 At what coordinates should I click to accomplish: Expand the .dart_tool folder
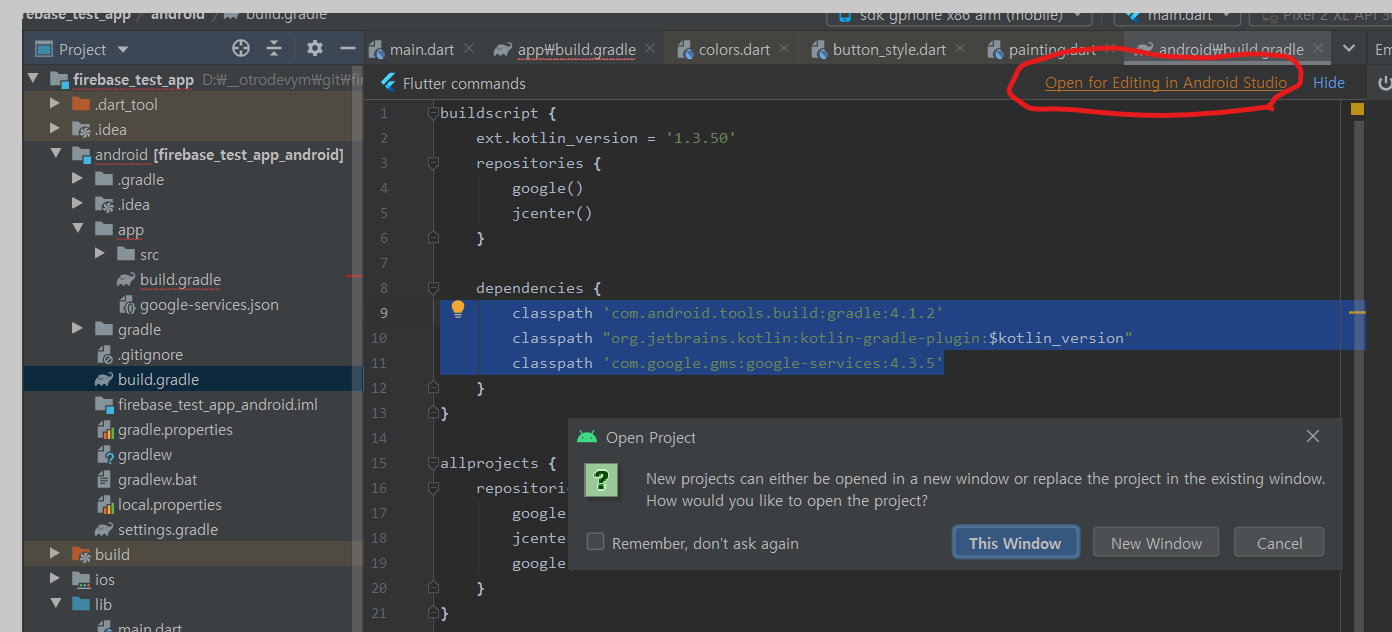click(x=56, y=104)
